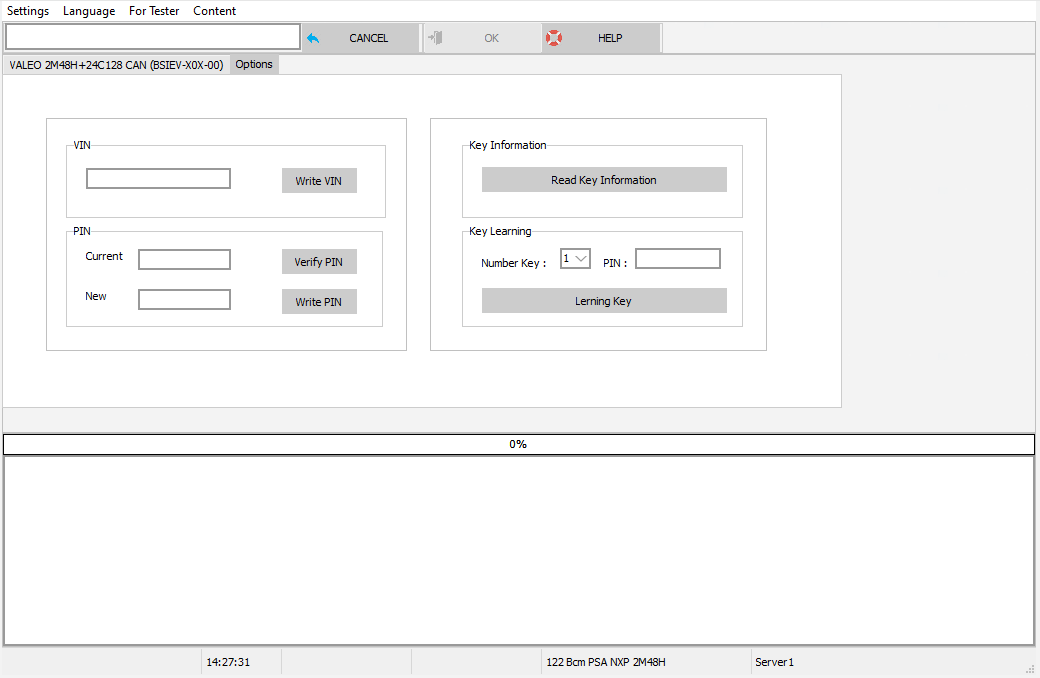Click the 0% progress bar
Viewport: 1040px width, 678px height.
click(519, 443)
